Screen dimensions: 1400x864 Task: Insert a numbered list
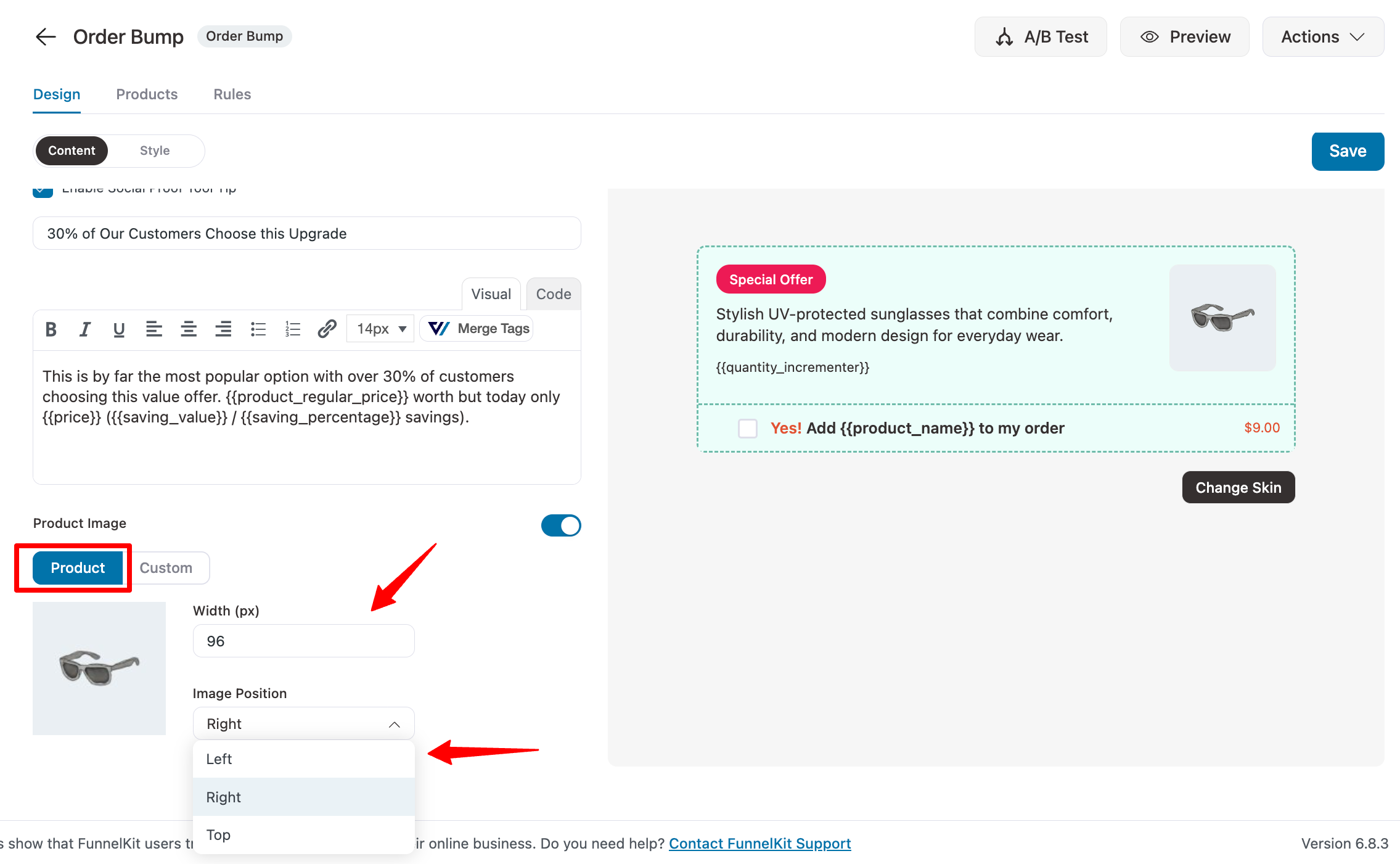[x=293, y=329]
